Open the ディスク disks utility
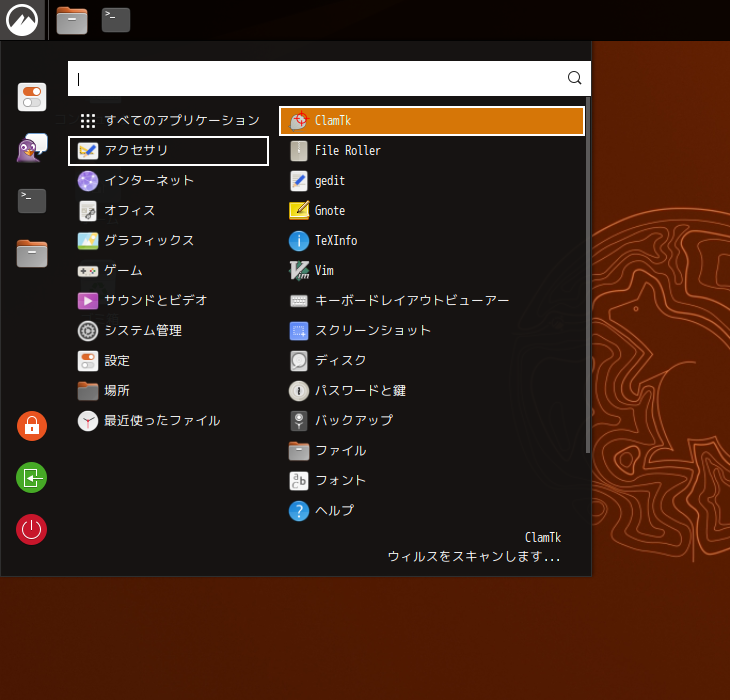730x700 pixels. point(432,361)
